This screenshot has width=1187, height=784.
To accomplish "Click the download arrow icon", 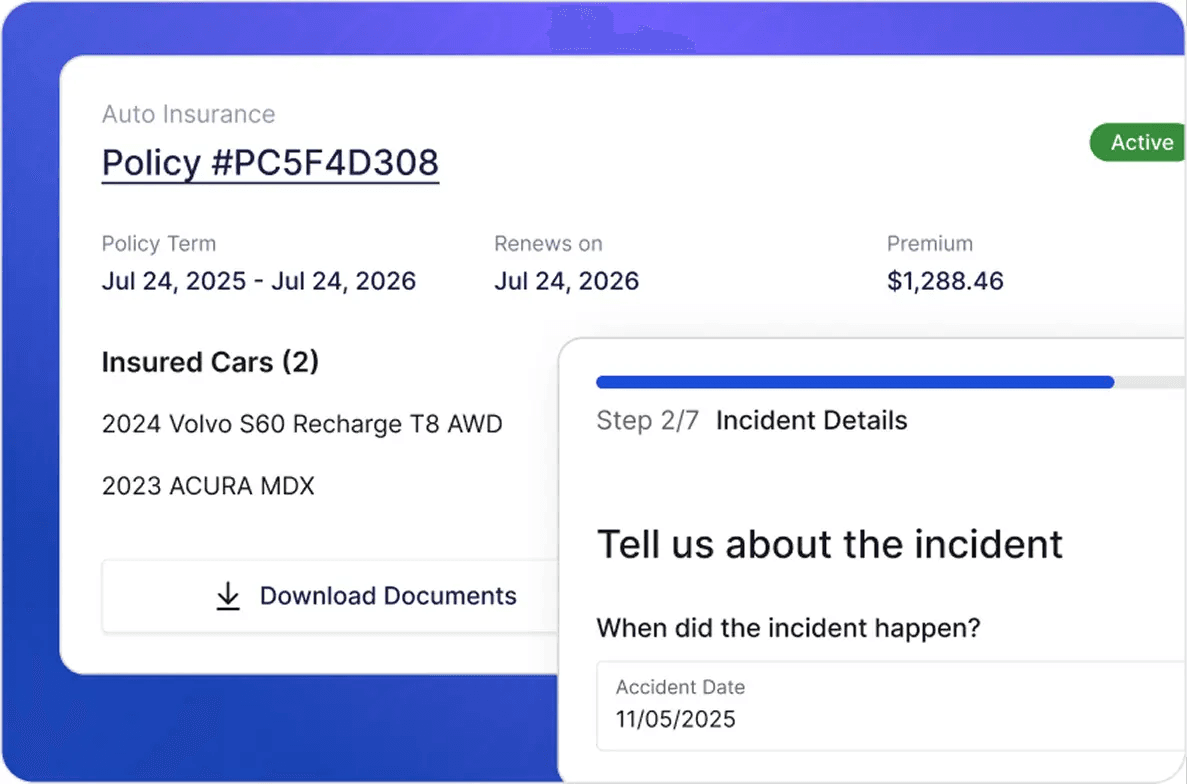I will pyautogui.click(x=228, y=597).
